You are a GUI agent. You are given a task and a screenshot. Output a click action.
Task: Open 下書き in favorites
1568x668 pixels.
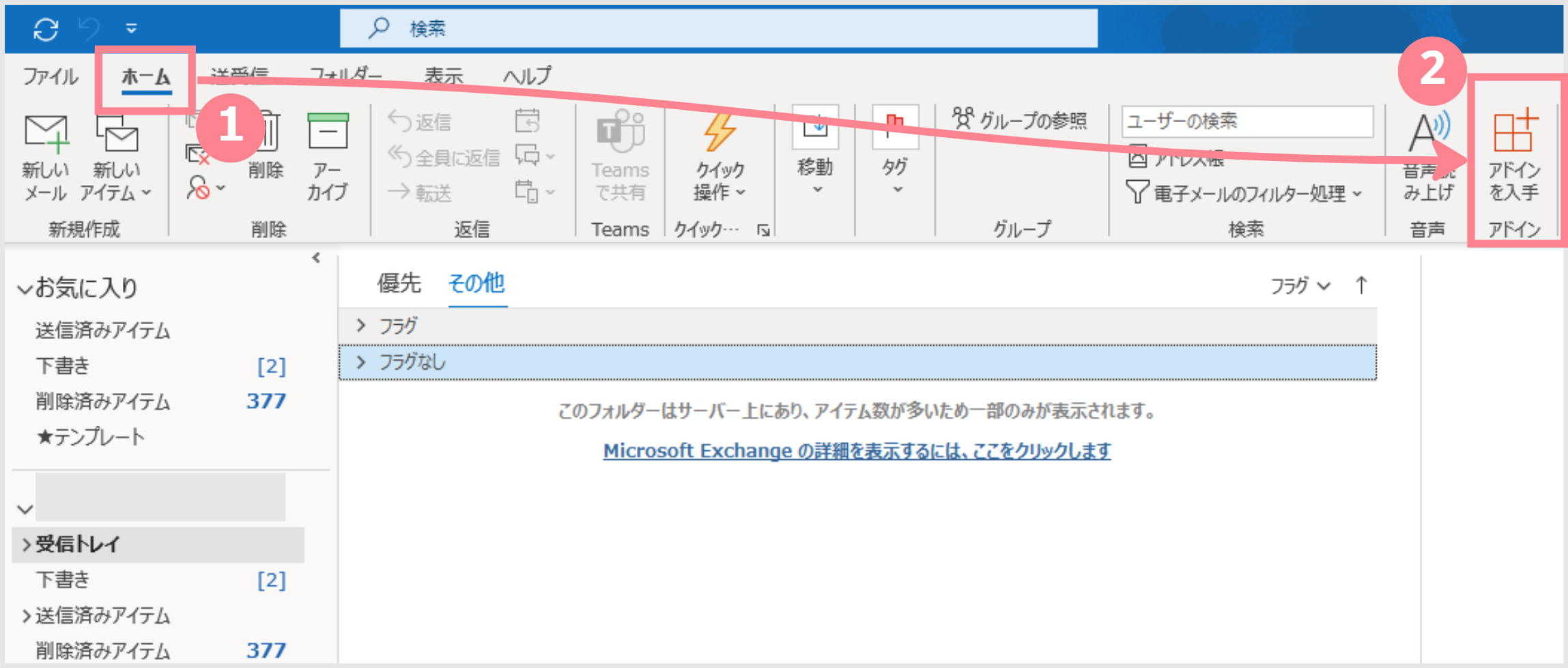pyautogui.click(x=62, y=366)
